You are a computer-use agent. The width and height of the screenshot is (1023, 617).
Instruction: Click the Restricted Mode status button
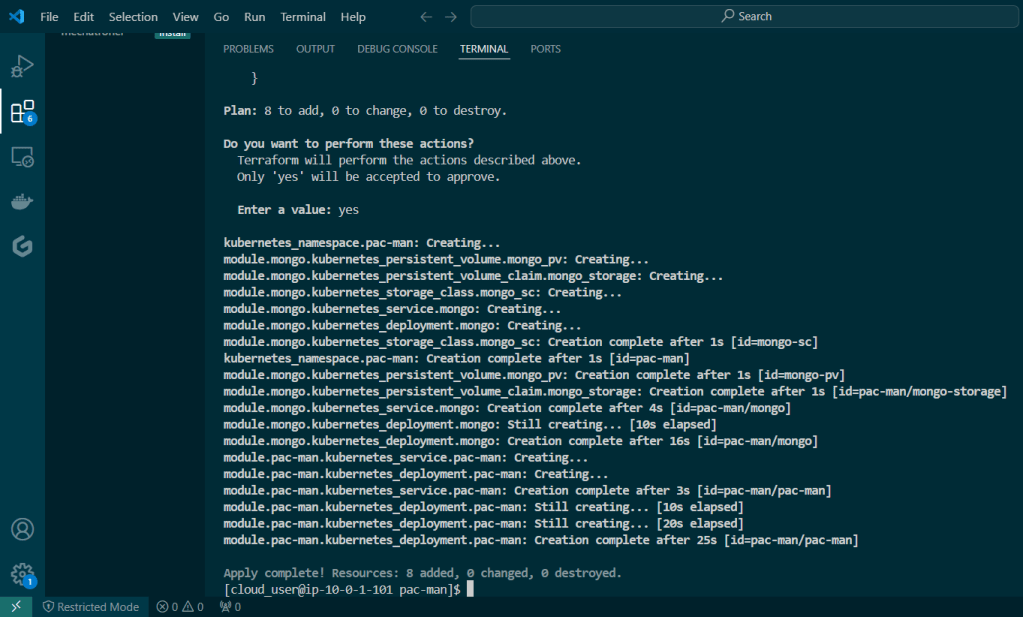[90, 606]
